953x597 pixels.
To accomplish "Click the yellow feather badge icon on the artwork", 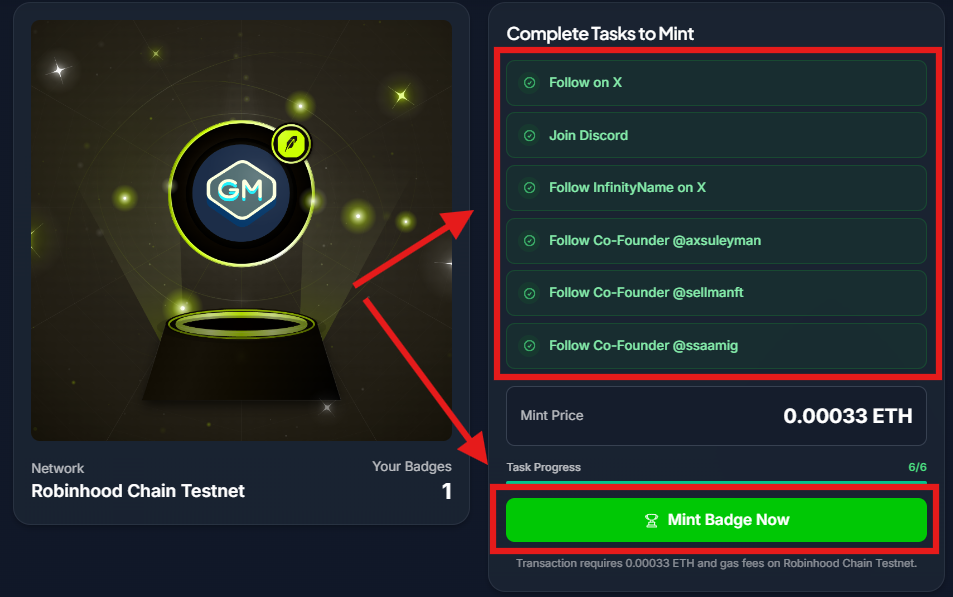I will pos(291,144).
